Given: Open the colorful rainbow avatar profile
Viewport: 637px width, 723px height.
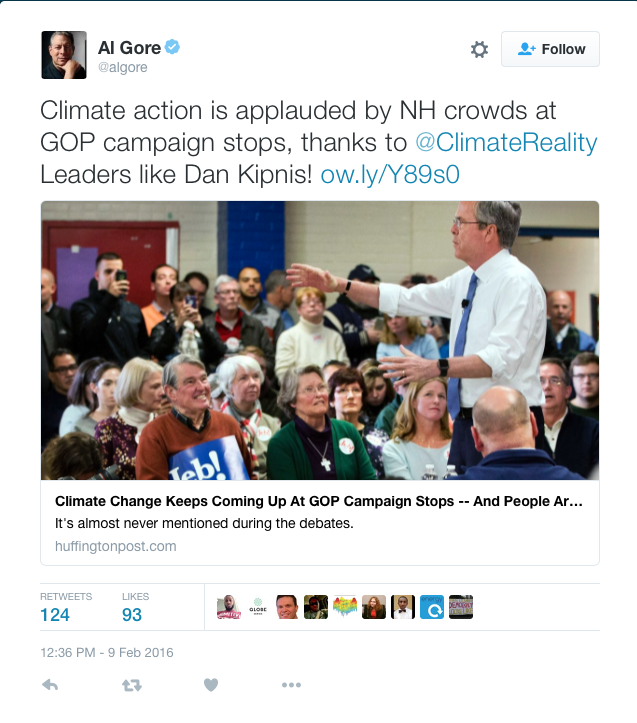Looking at the screenshot, I should pyautogui.click(x=345, y=607).
